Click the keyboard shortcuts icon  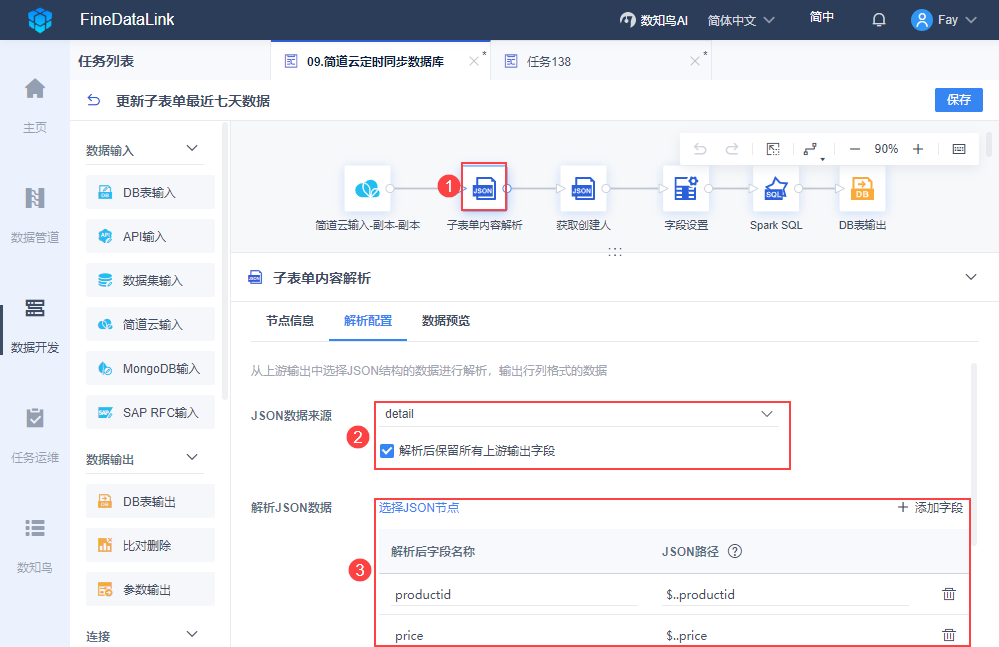point(959,149)
